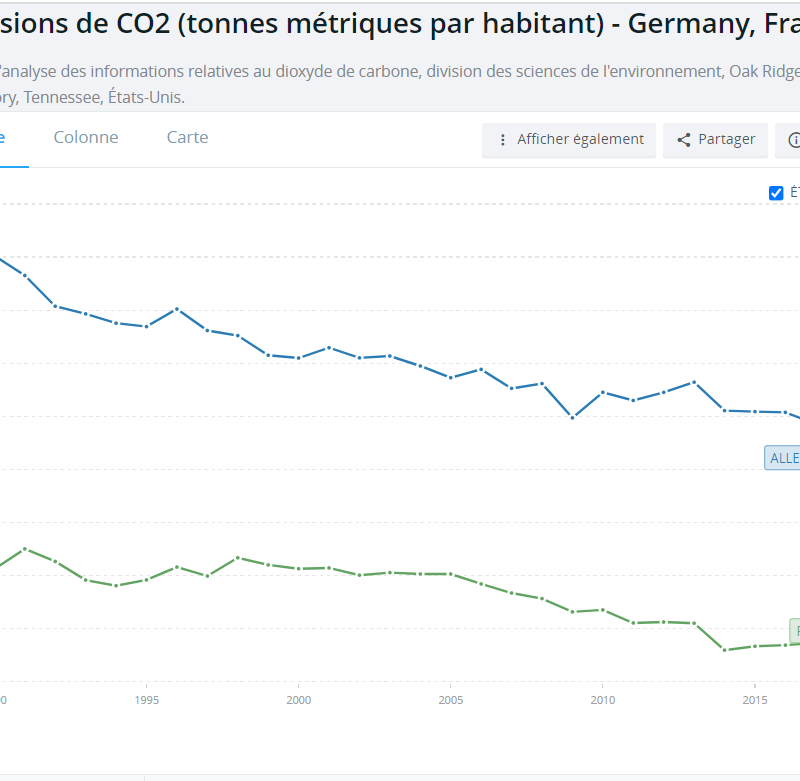Screen dimensions: 800x781
Task: Select the blue line's 2009 low point
Action: pyautogui.click(x=572, y=417)
